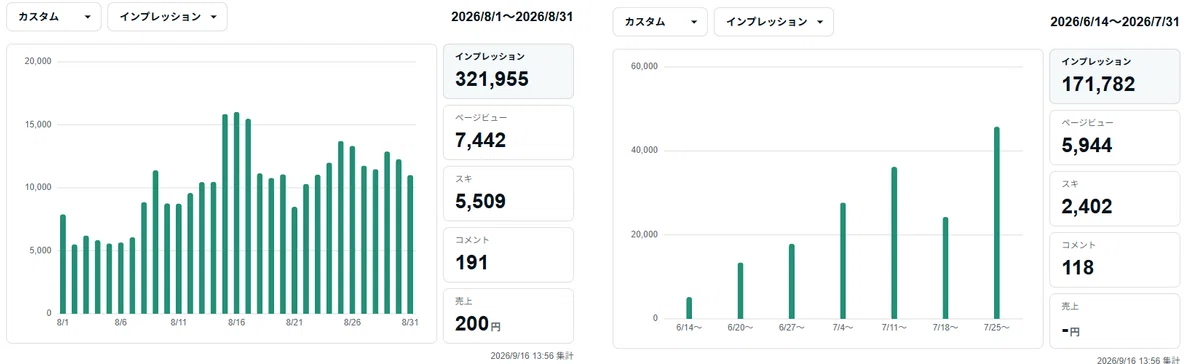Select the コメント 191 card
The width and height of the screenshot is (1200, 364).
[508, 254]
